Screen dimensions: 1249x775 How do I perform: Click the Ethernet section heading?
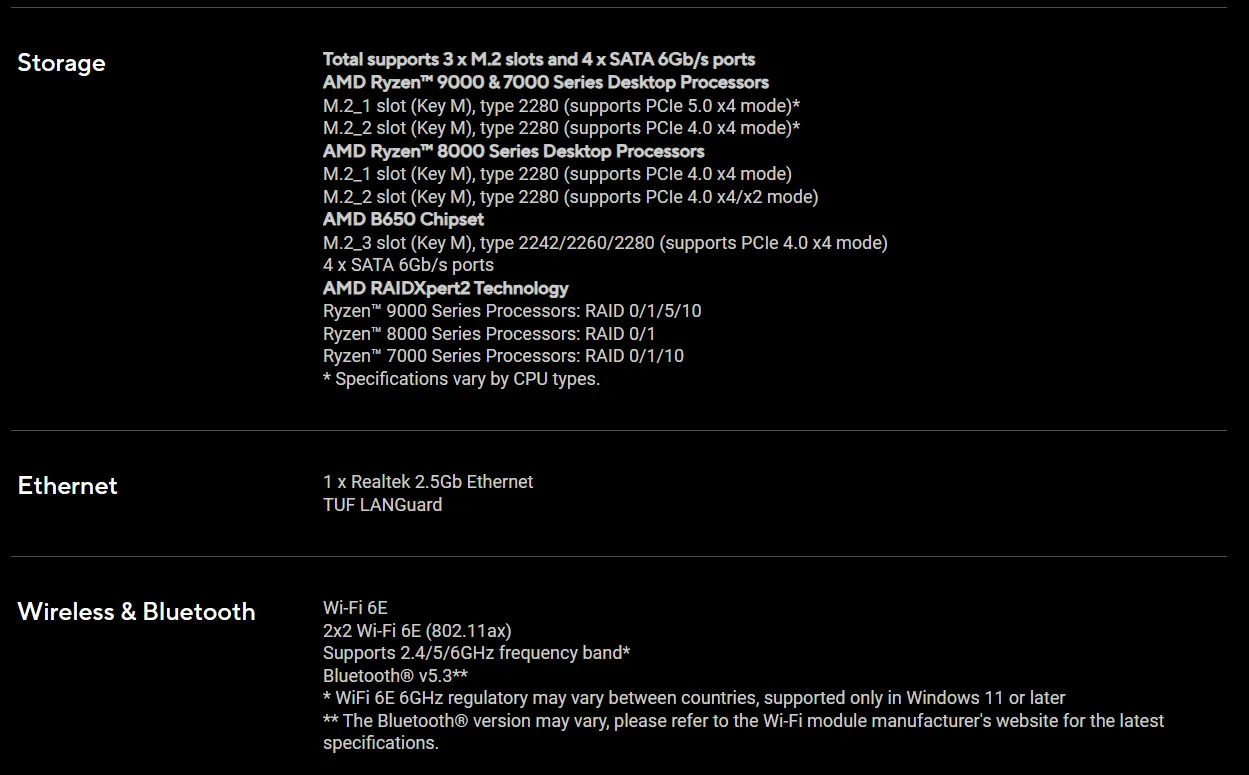(x=67, y=486)
